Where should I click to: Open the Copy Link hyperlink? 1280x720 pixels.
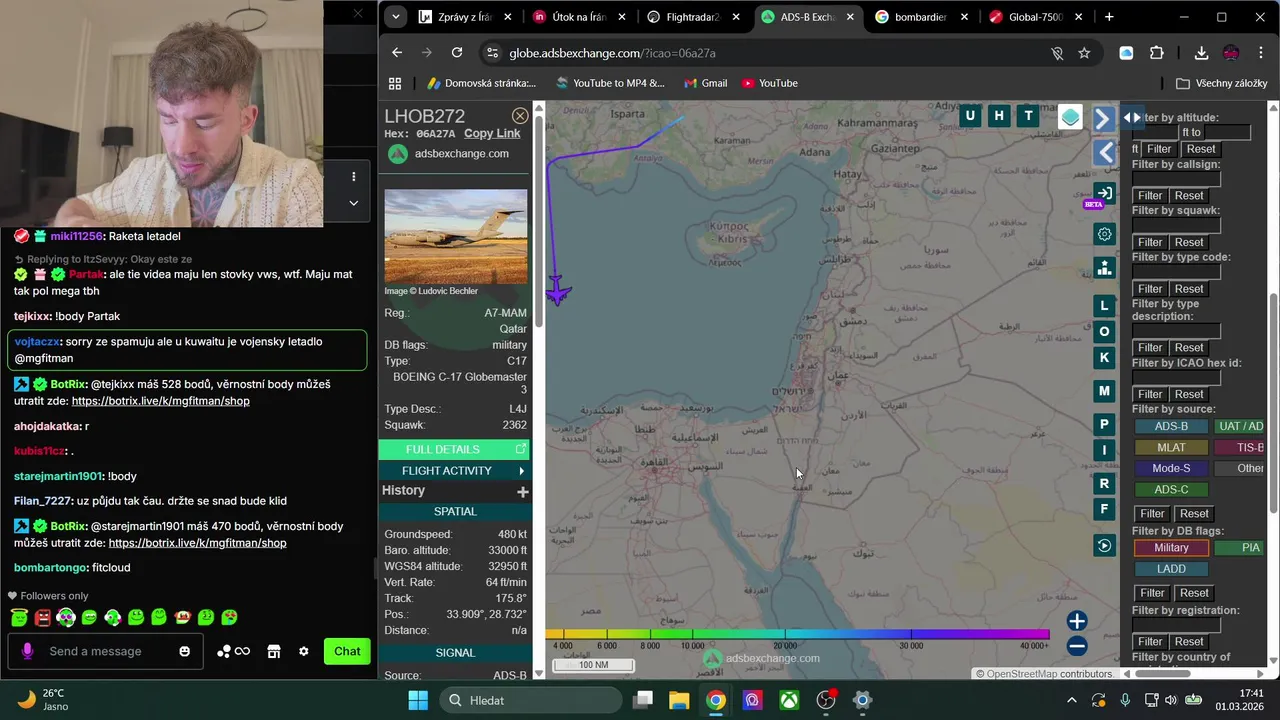coord(492,133)
